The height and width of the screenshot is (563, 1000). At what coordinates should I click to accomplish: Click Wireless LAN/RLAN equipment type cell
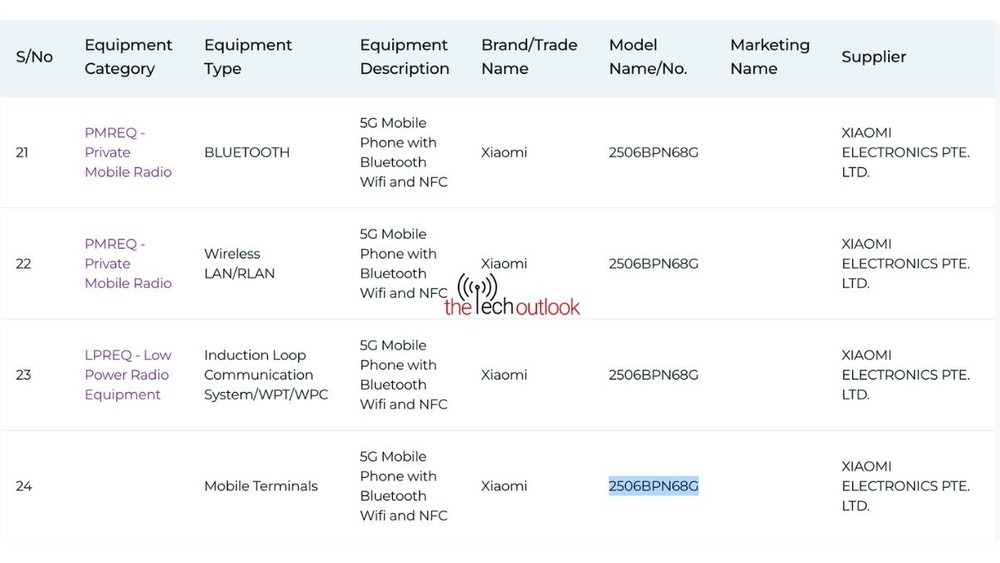239,263
